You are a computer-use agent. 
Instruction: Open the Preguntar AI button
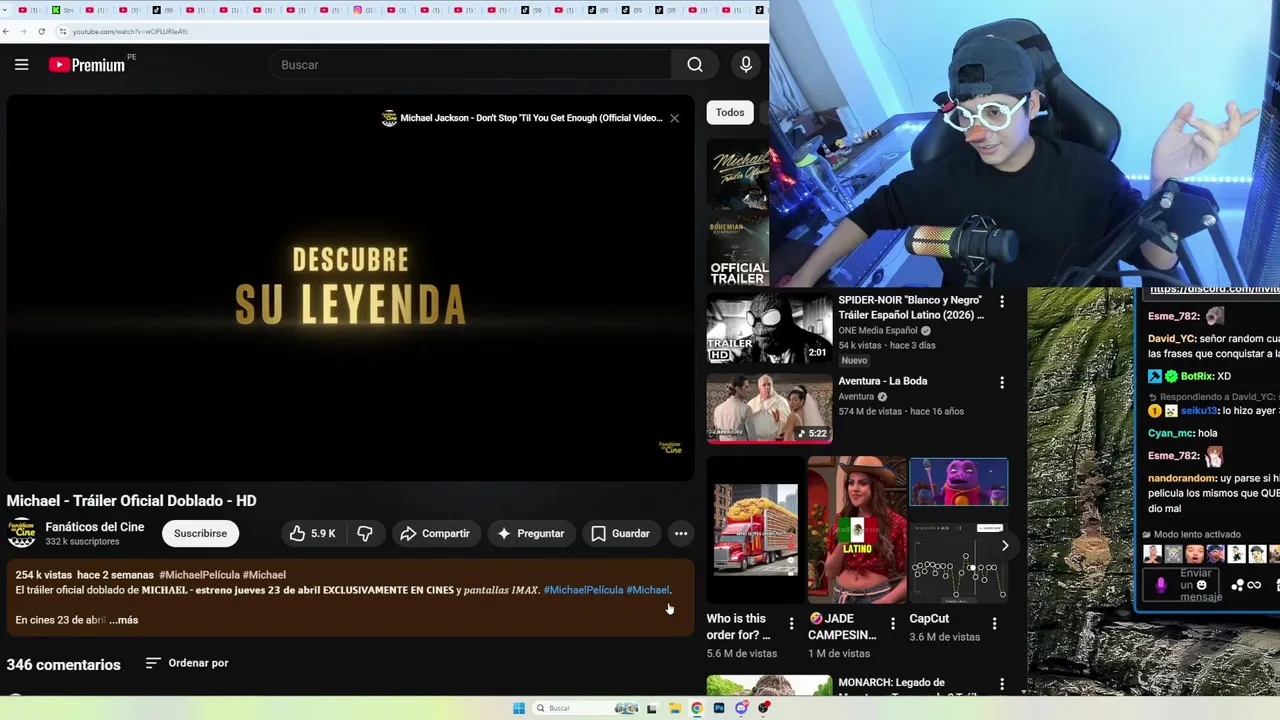click(531, 534)
